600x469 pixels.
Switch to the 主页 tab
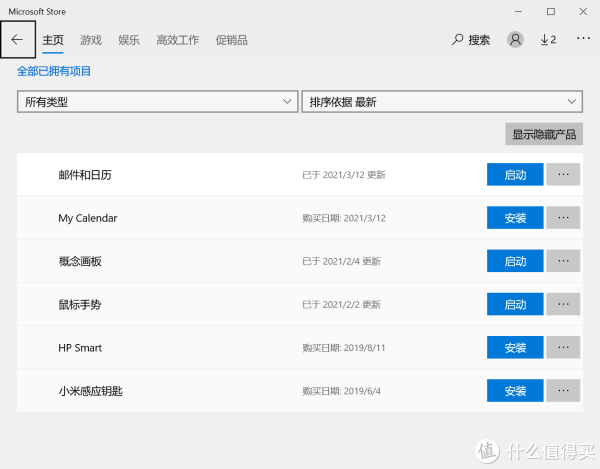click(x=53, y=40)
